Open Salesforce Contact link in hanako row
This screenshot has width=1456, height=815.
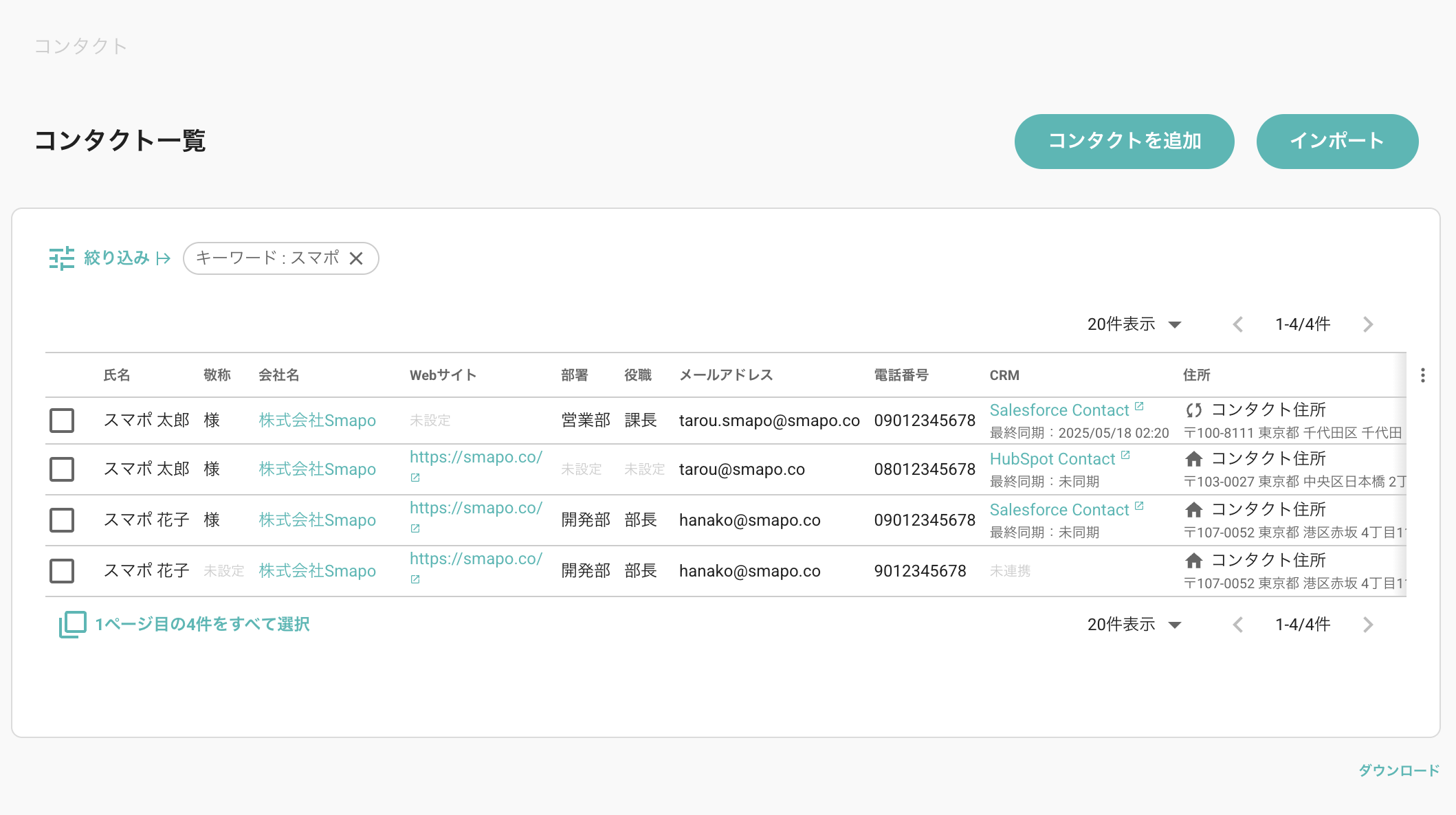pos(1059,510)
